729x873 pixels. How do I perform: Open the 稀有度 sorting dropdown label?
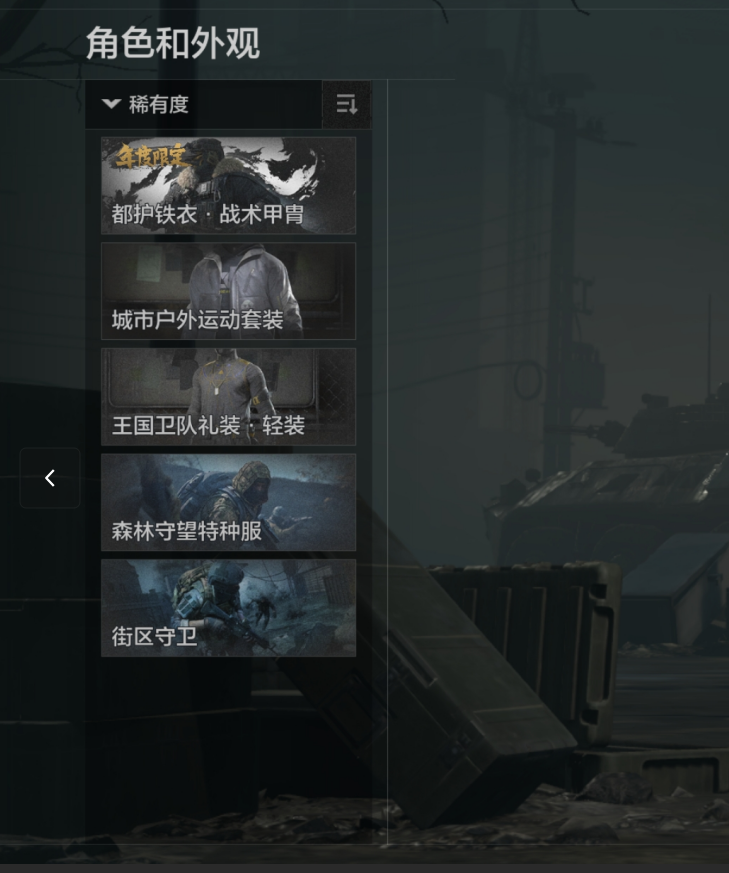point(159,104)
